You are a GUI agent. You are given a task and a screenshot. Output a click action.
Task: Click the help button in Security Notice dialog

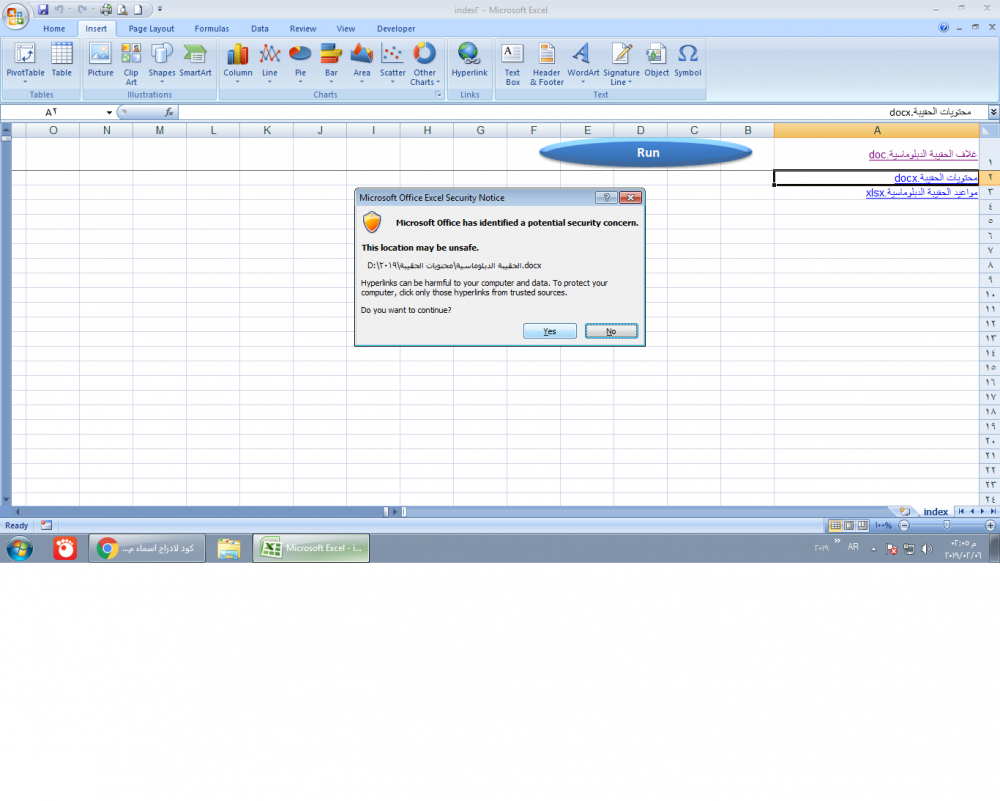607,198
